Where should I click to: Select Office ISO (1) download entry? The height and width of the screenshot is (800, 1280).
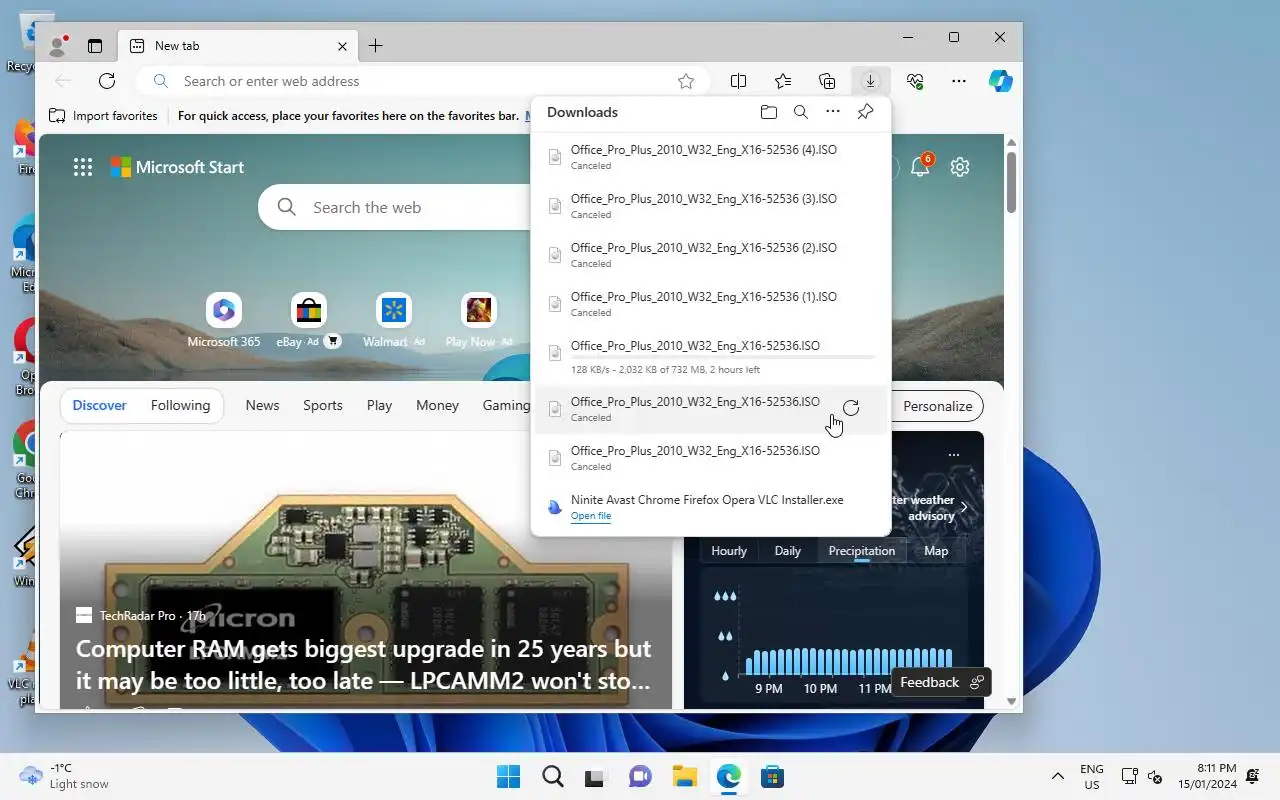click(711, 304)
